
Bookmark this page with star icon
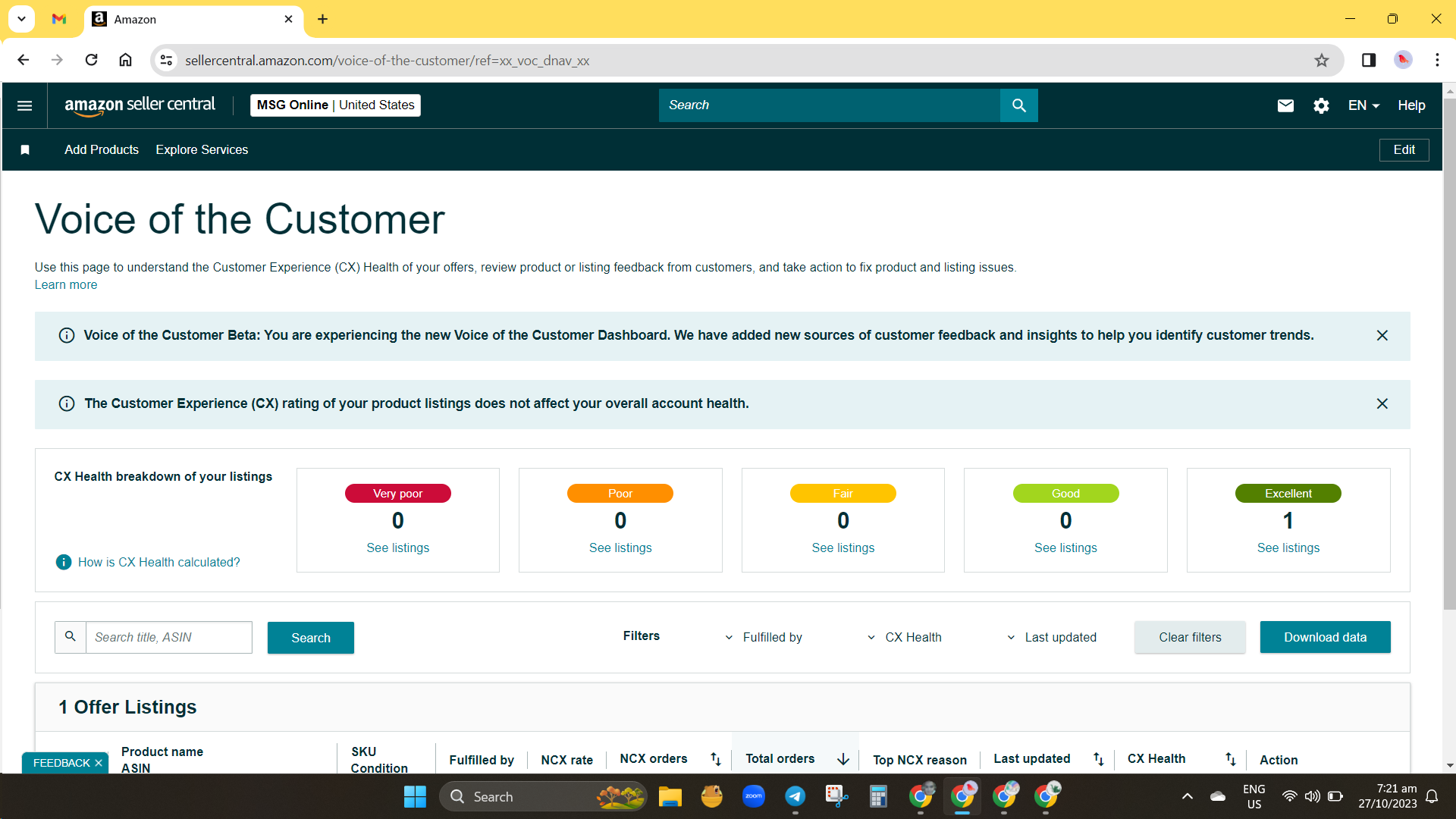tap(1322, 60)
